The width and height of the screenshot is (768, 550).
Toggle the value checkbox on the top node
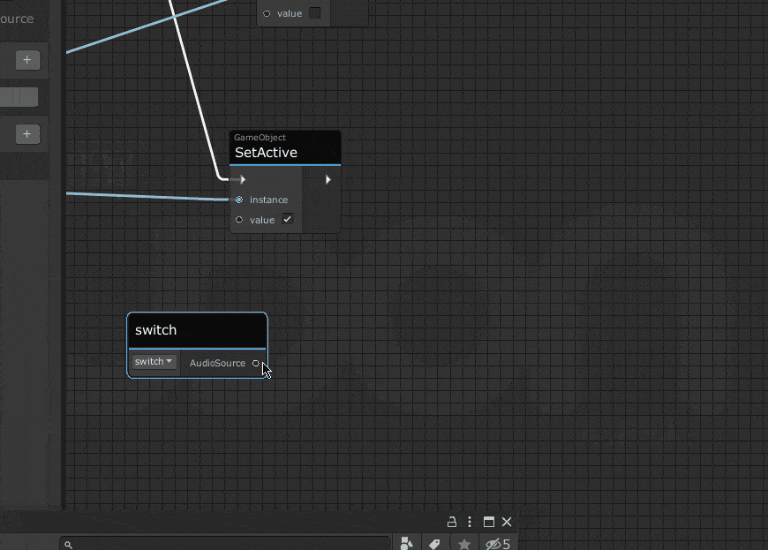[315, 13]
